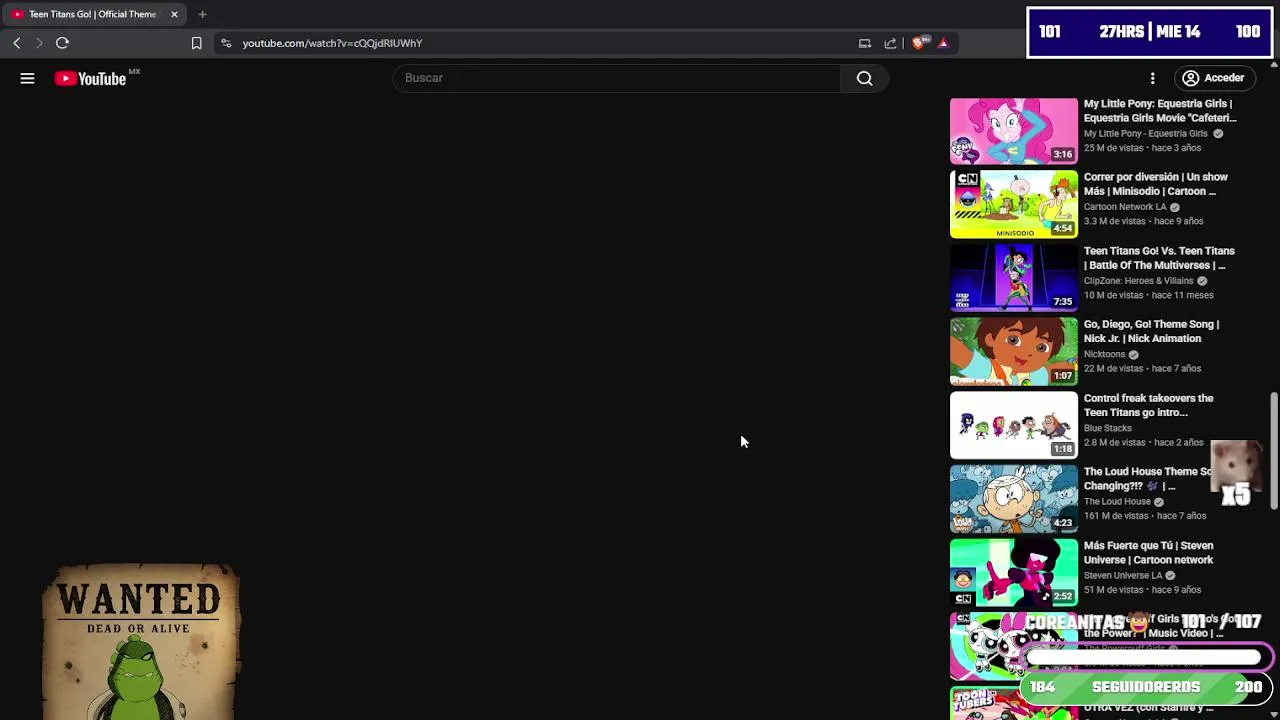This screenshot has height=720, width=1280.
Task: Open Teen Titans Go! Vs. Teen Titans thumbnail
Action: click(1014, 277)
